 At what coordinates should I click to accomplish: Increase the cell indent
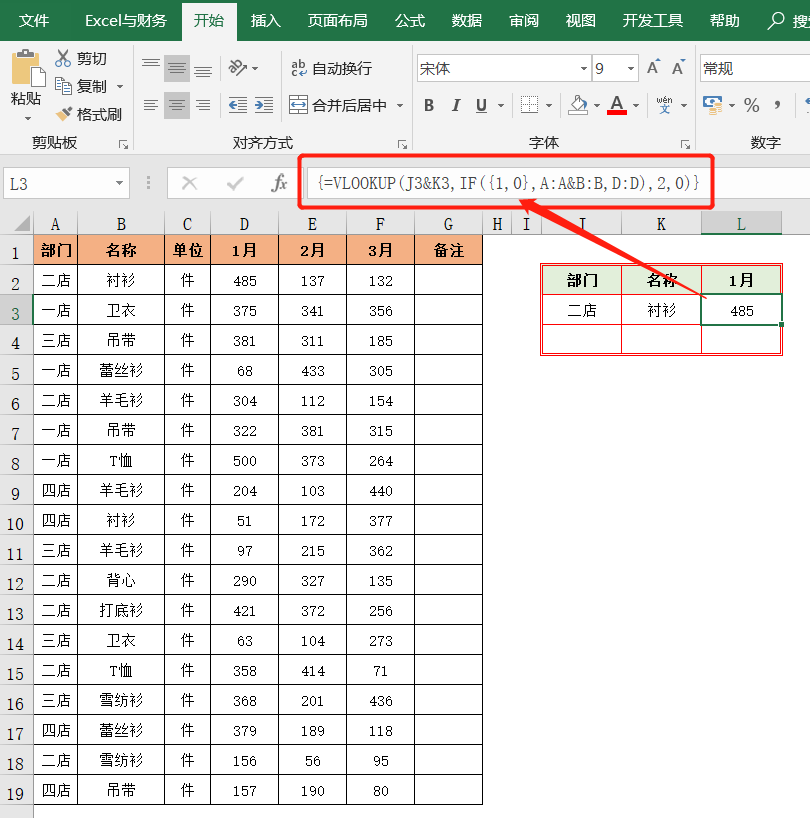coord(264,105)
